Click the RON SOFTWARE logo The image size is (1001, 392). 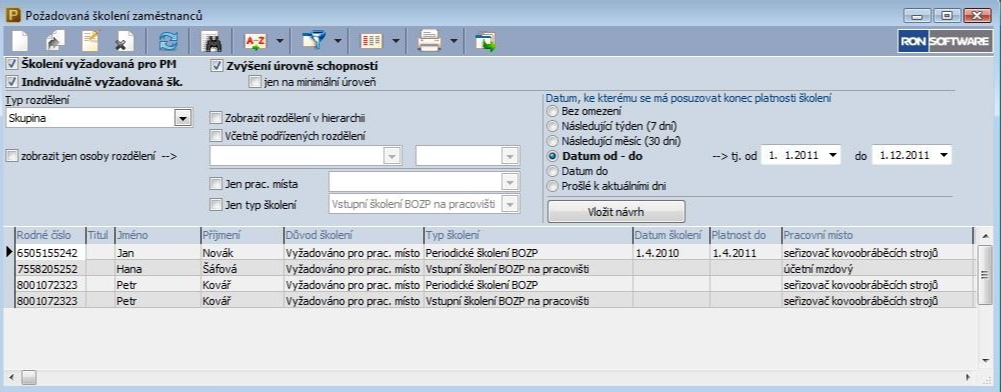pyautogui.click(x=944, y=41)
